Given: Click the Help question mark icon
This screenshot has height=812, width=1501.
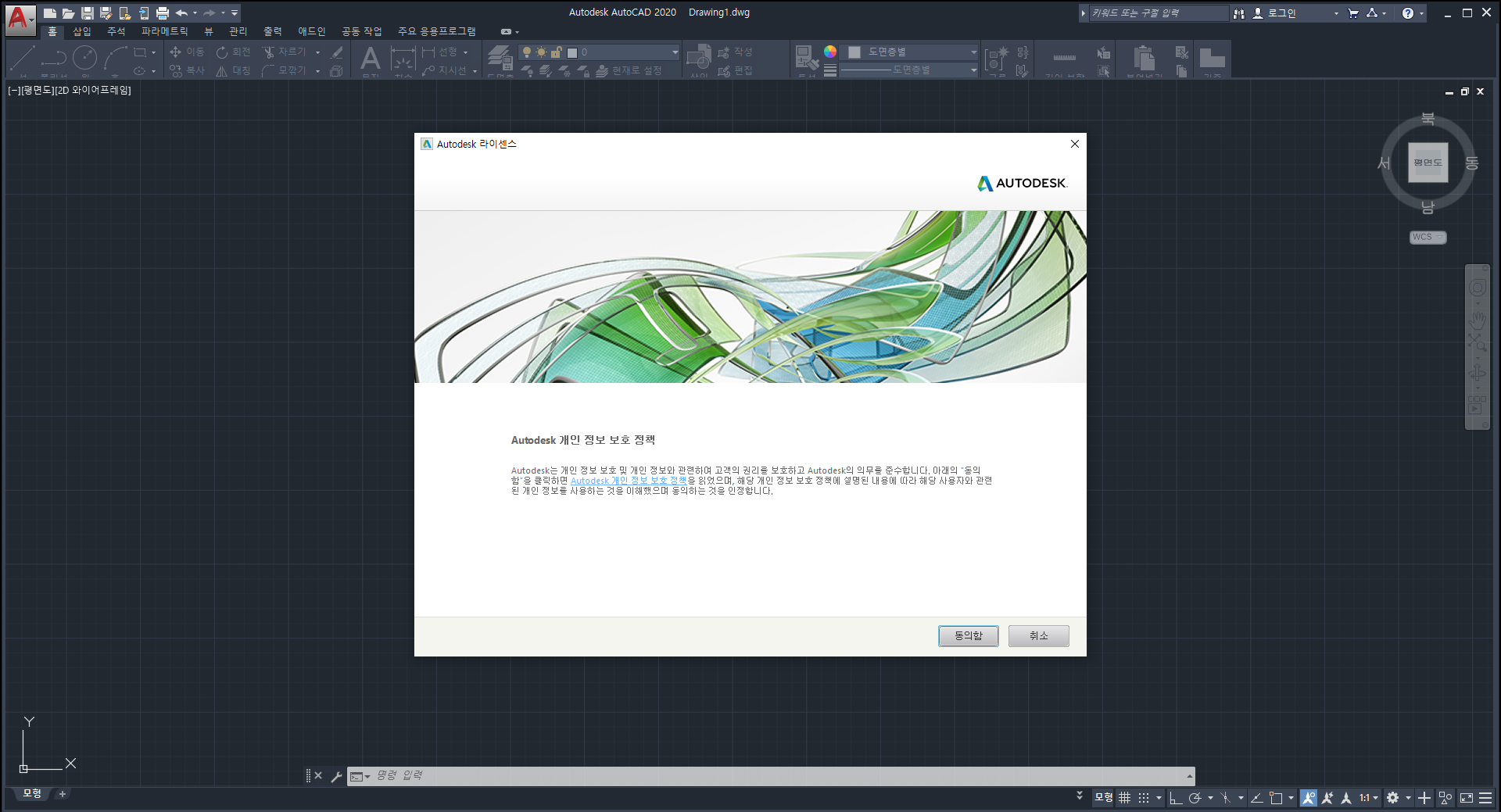Looking at the screenshot, I should tap(1408, 13).
